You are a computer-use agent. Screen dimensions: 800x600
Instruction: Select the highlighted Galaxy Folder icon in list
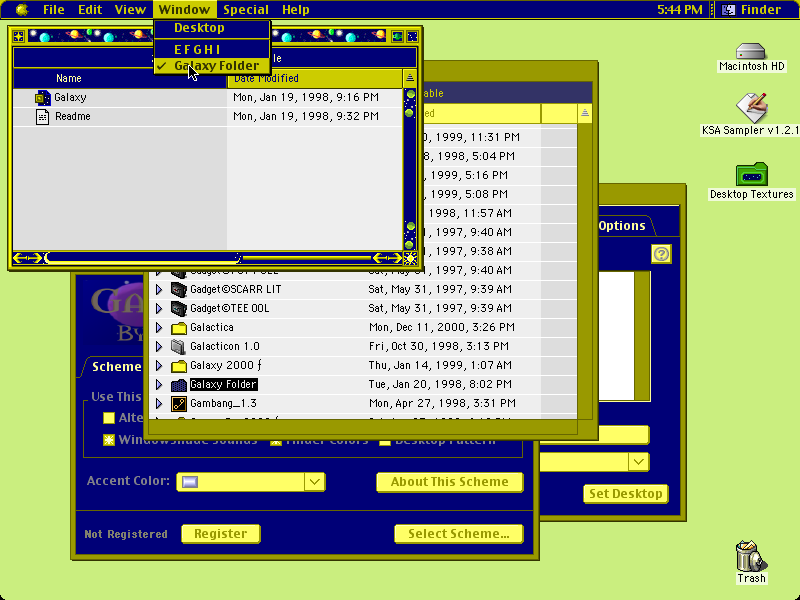coord(179,385)
